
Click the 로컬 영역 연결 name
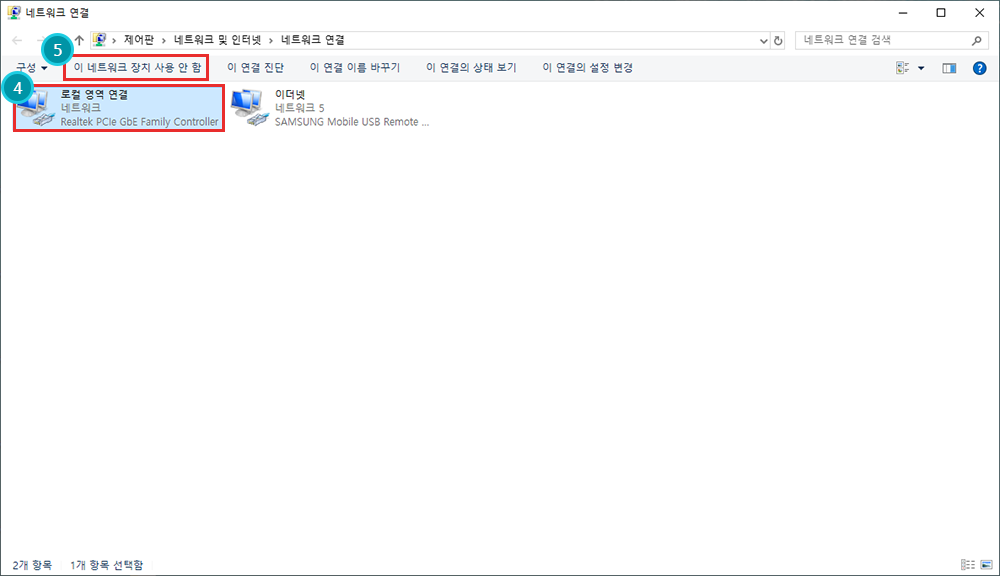[94, 94]
